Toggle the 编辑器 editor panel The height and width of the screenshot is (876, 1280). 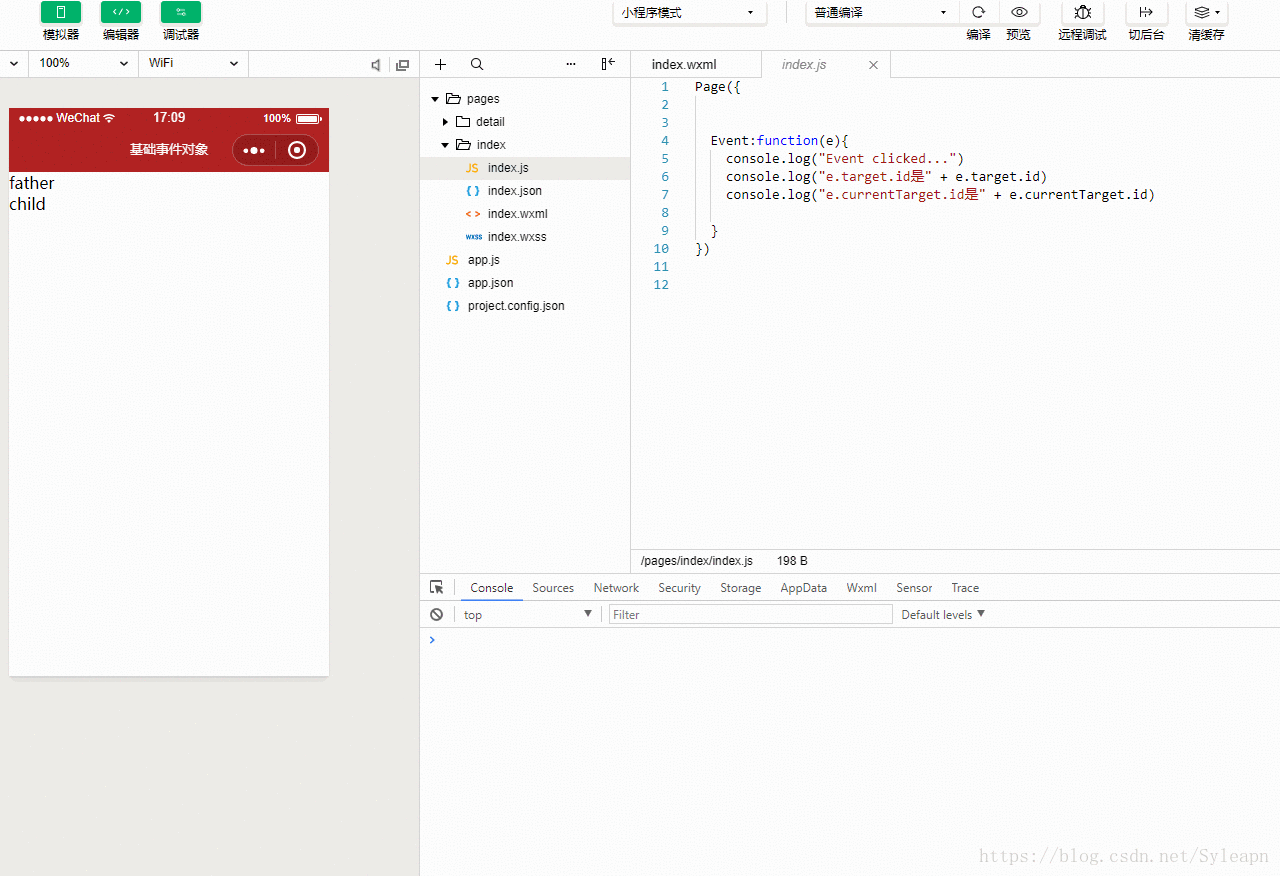coord(121,12)
